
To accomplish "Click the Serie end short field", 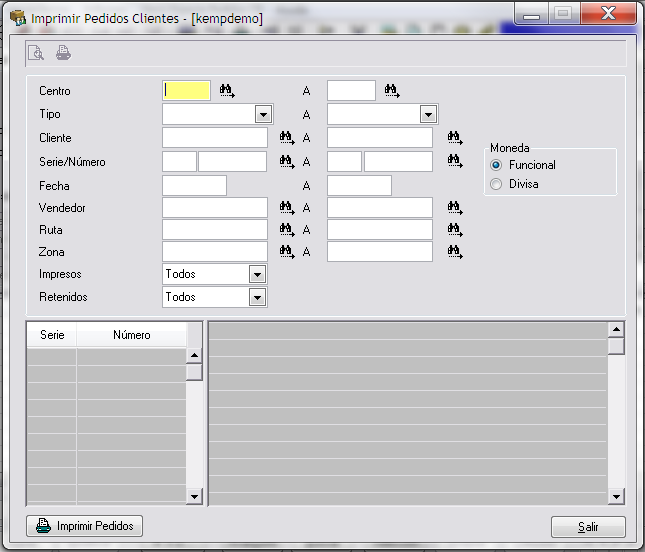I will (344, 161).
